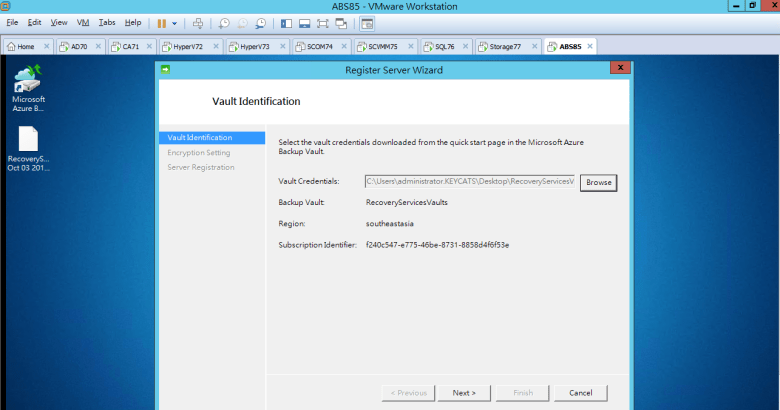Open the View menu in menu bar
The width and height of the screenshot is (780, 410).
(x=59, y=22)
